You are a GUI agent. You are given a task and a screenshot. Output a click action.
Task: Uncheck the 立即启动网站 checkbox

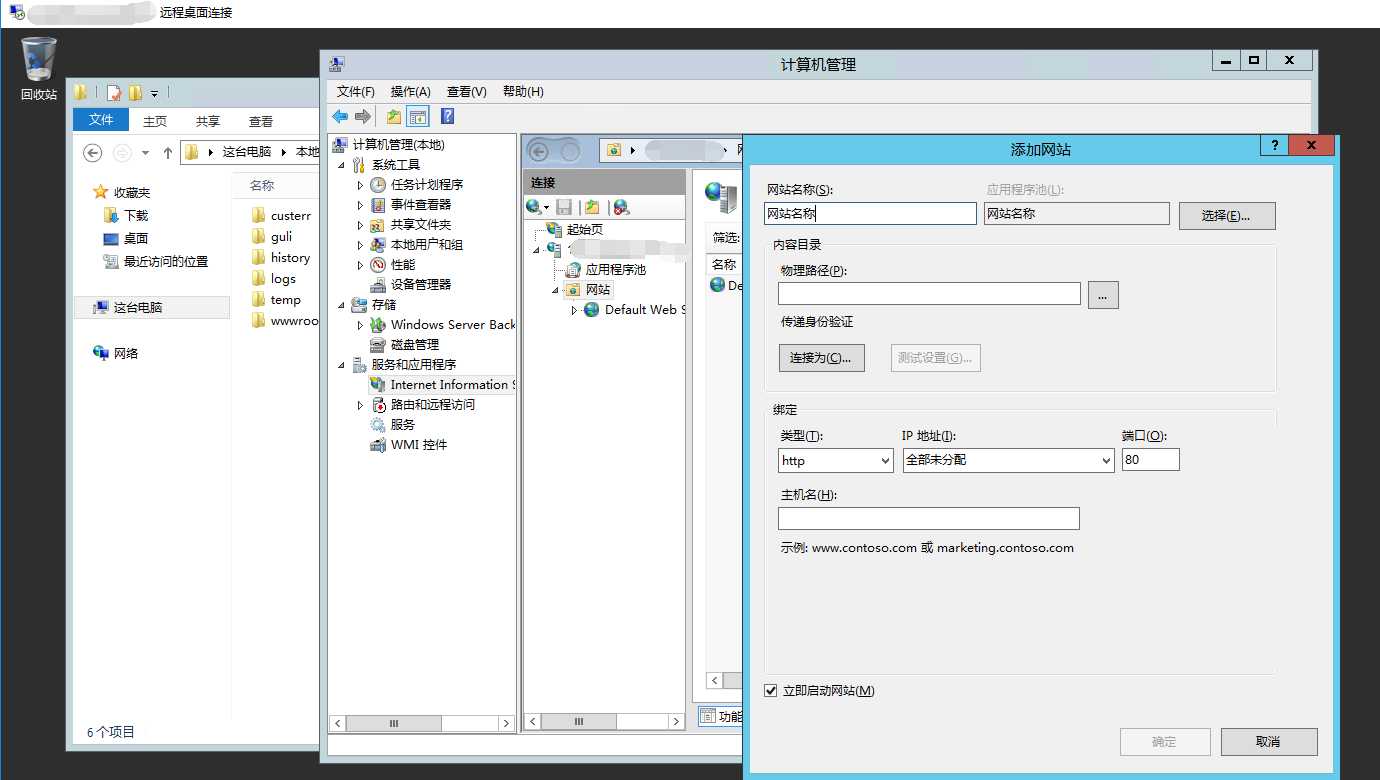point(771,691)
